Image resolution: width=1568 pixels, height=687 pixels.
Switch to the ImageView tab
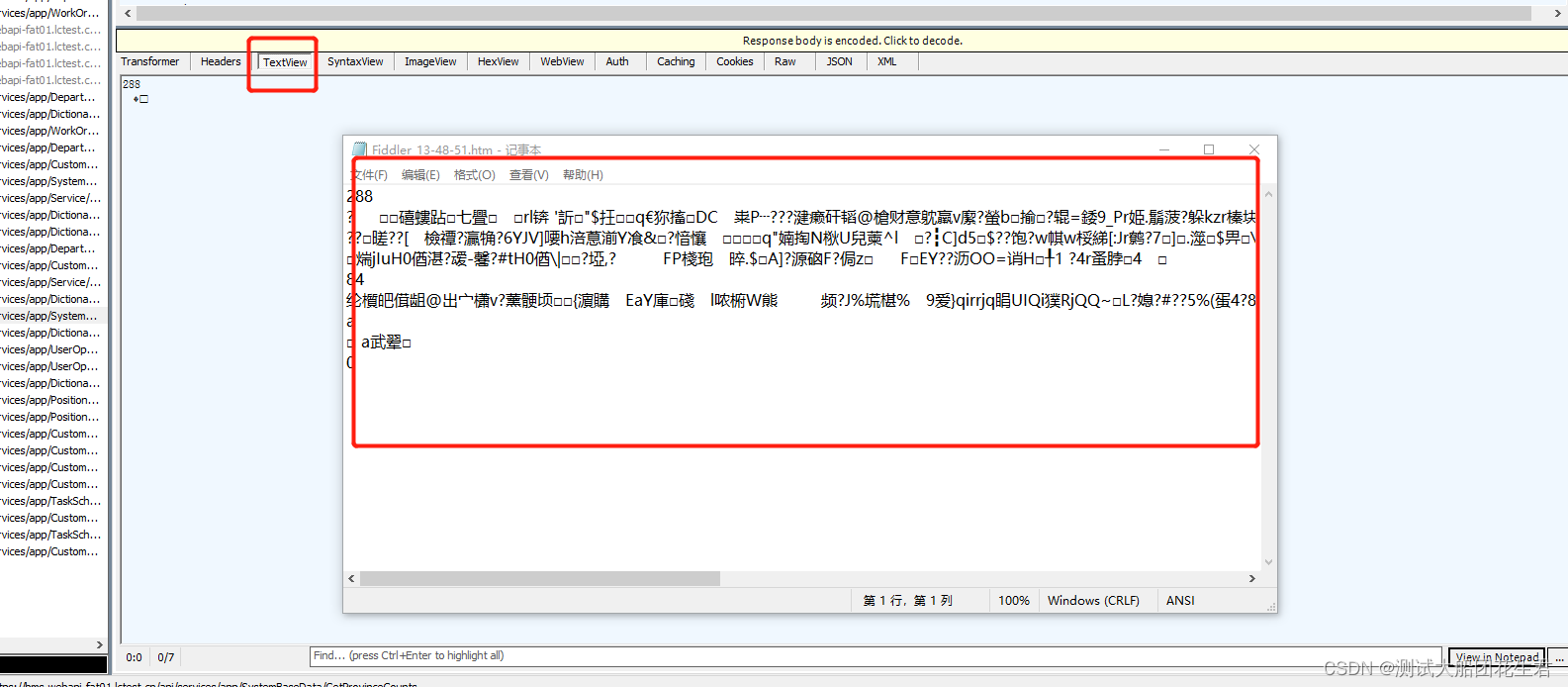(x=430, y=61)
